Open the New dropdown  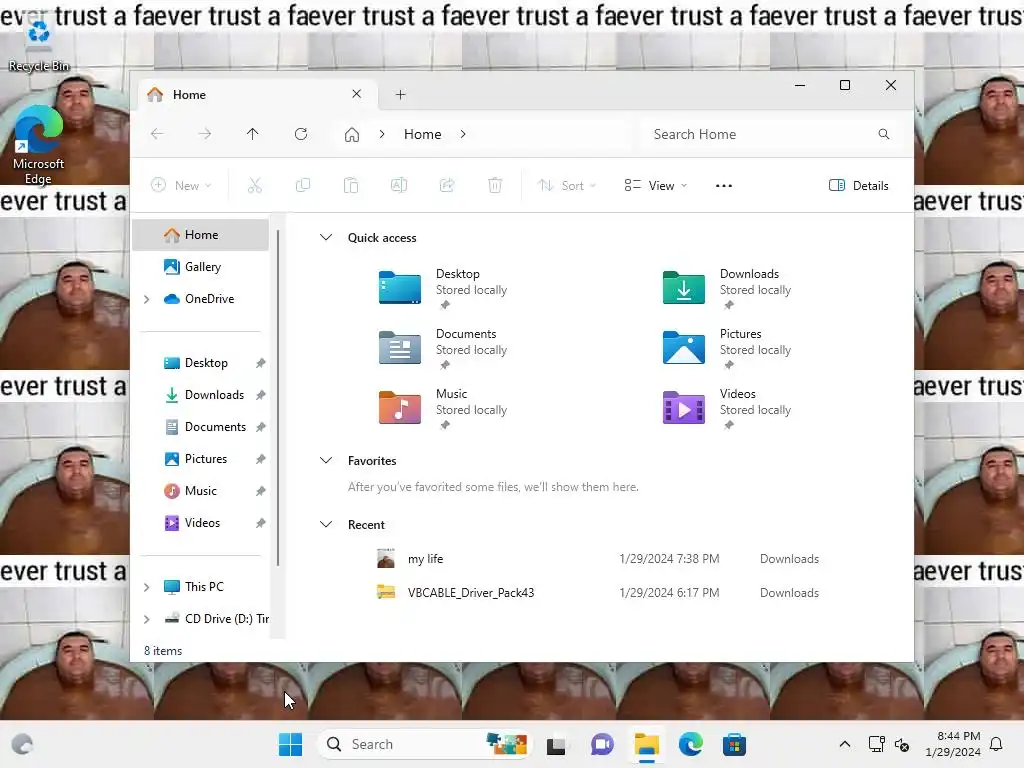click(182, 185)
